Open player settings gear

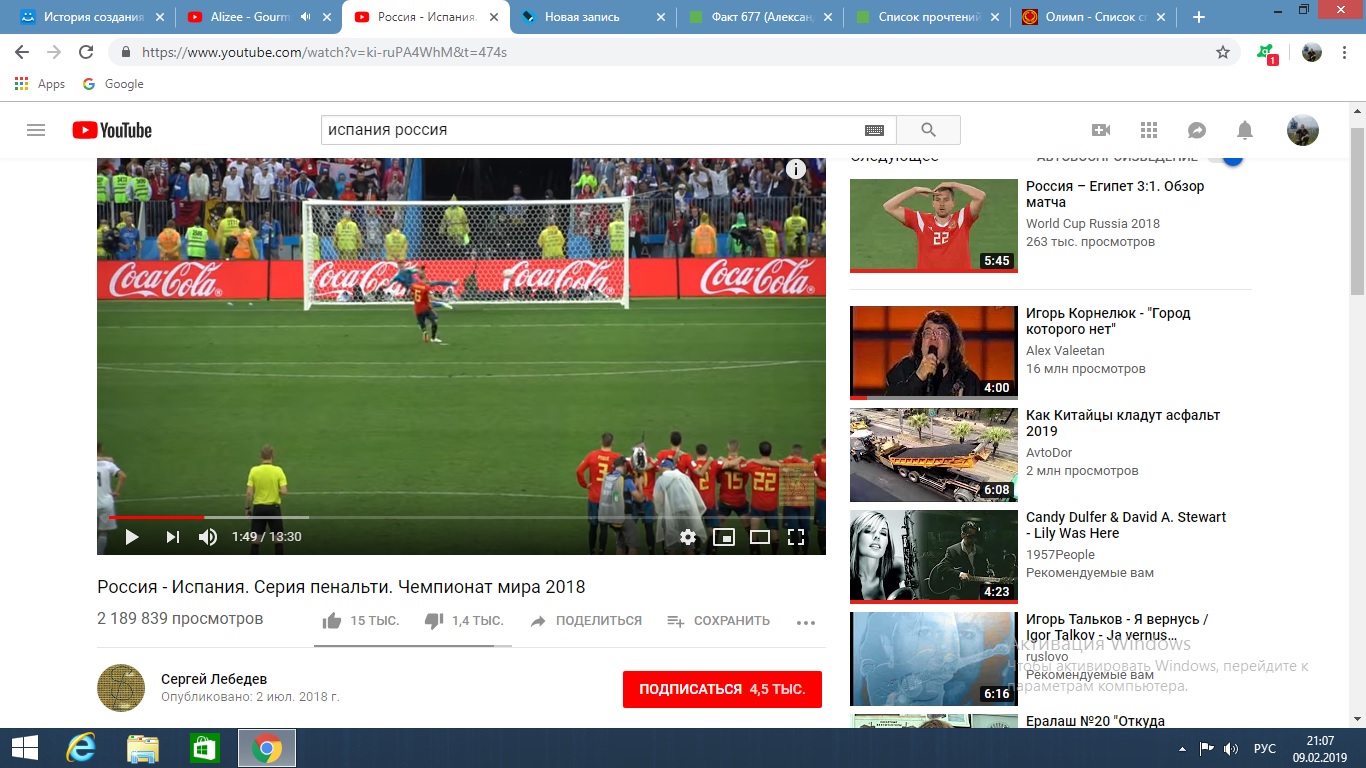pos(688,537)
